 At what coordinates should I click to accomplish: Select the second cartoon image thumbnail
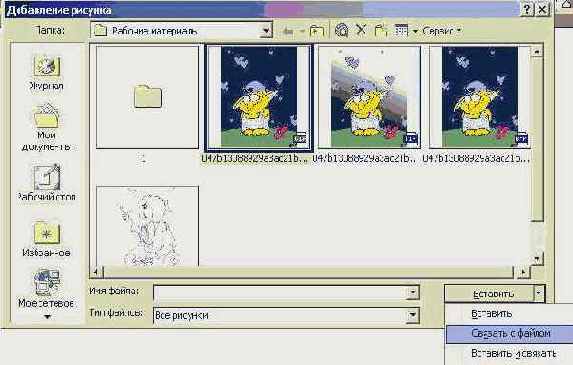click(369, 97)
